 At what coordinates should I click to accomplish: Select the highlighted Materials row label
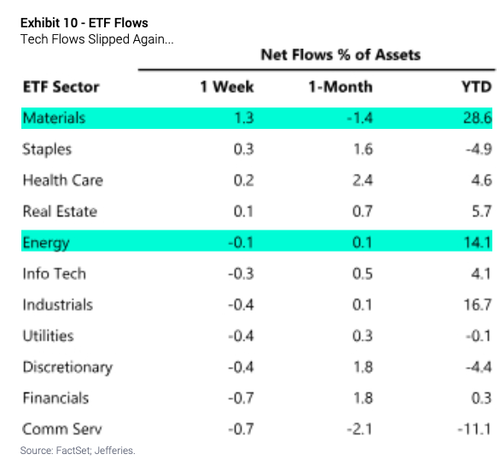pos(54,118)
